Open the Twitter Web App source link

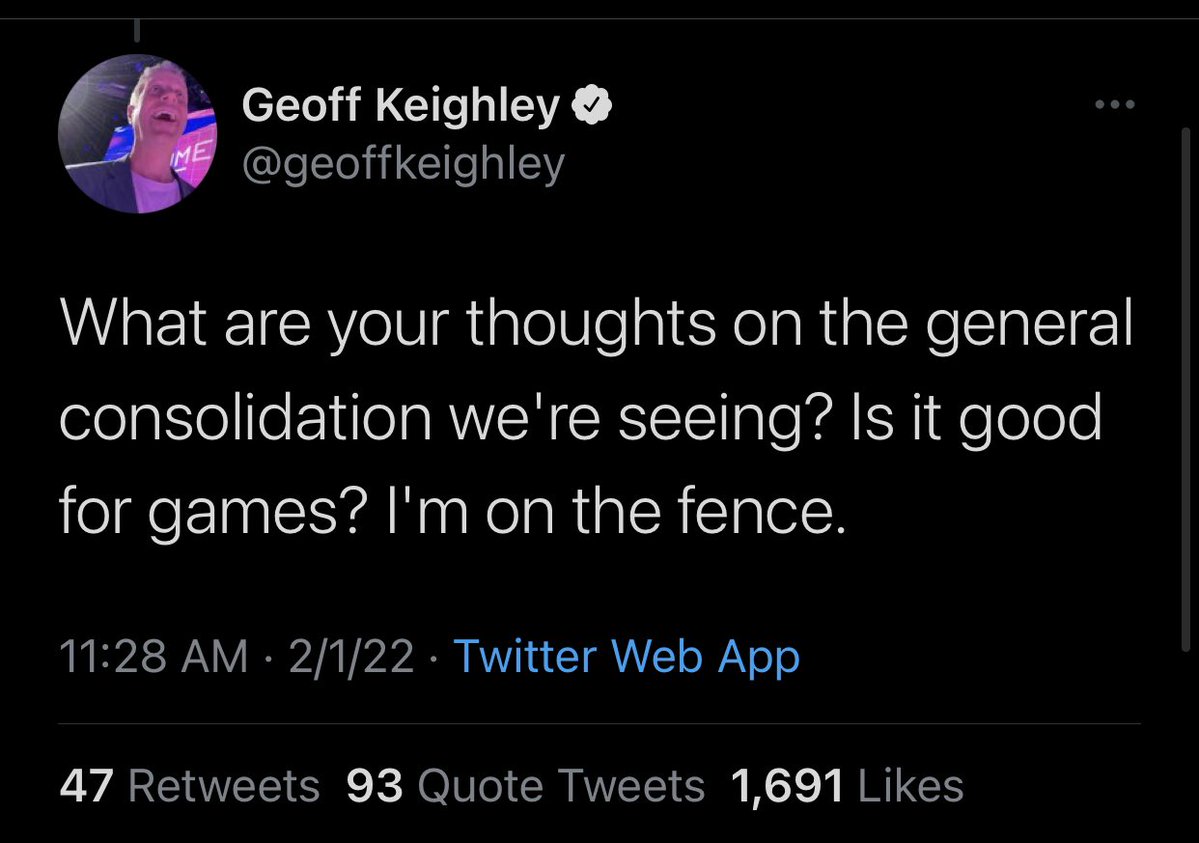tap(626, 657)
